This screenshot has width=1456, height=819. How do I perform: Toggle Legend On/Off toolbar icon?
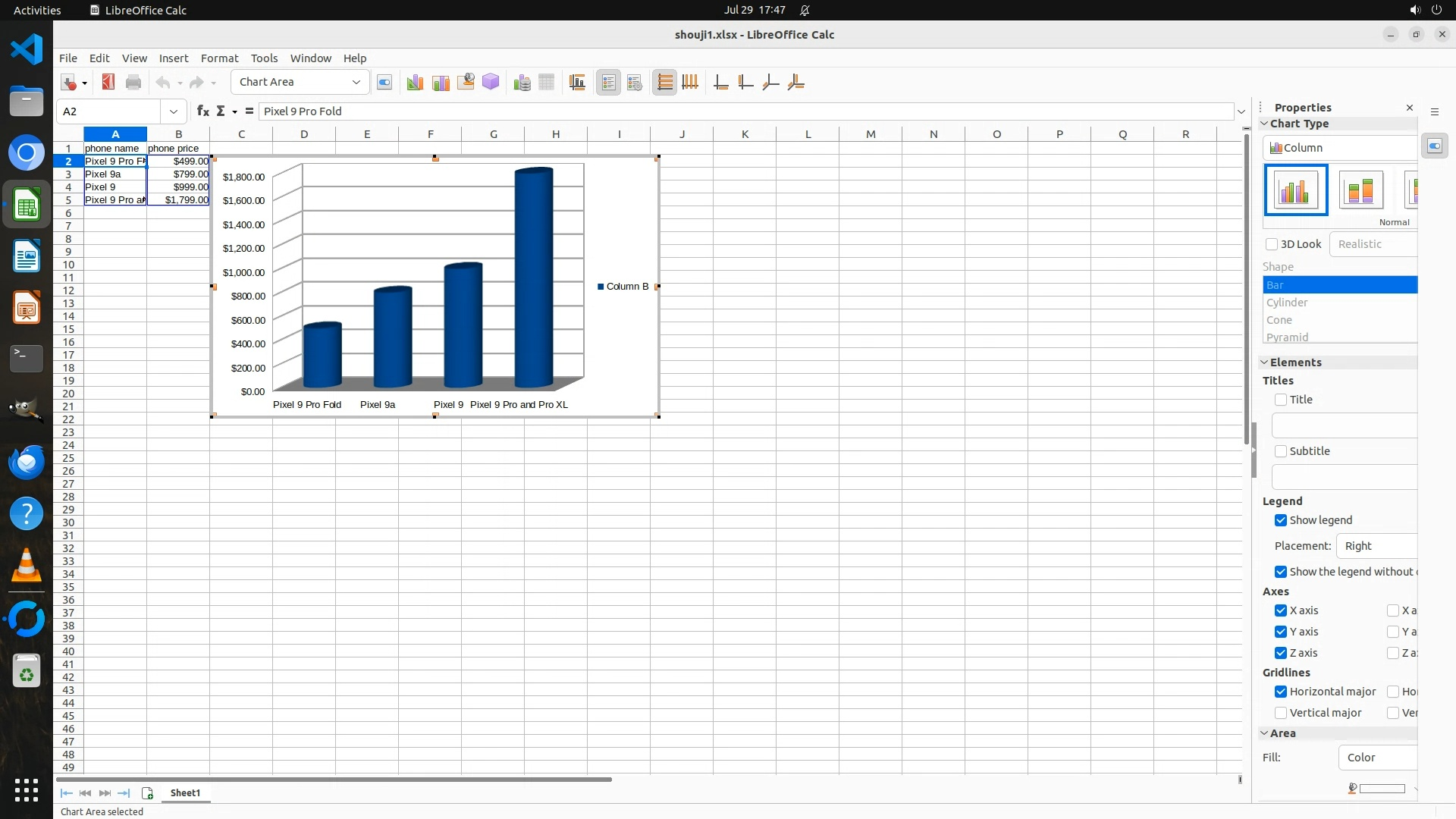[x=608, y=83]
